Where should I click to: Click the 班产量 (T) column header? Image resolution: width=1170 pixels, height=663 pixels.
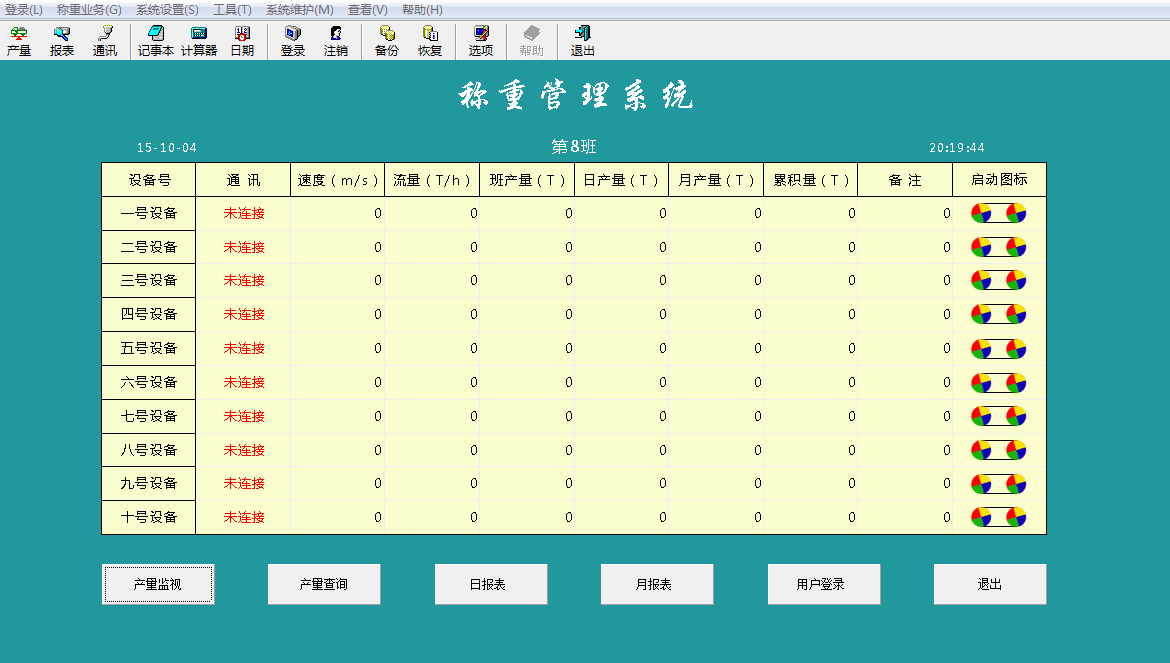[x=527, y=180]
